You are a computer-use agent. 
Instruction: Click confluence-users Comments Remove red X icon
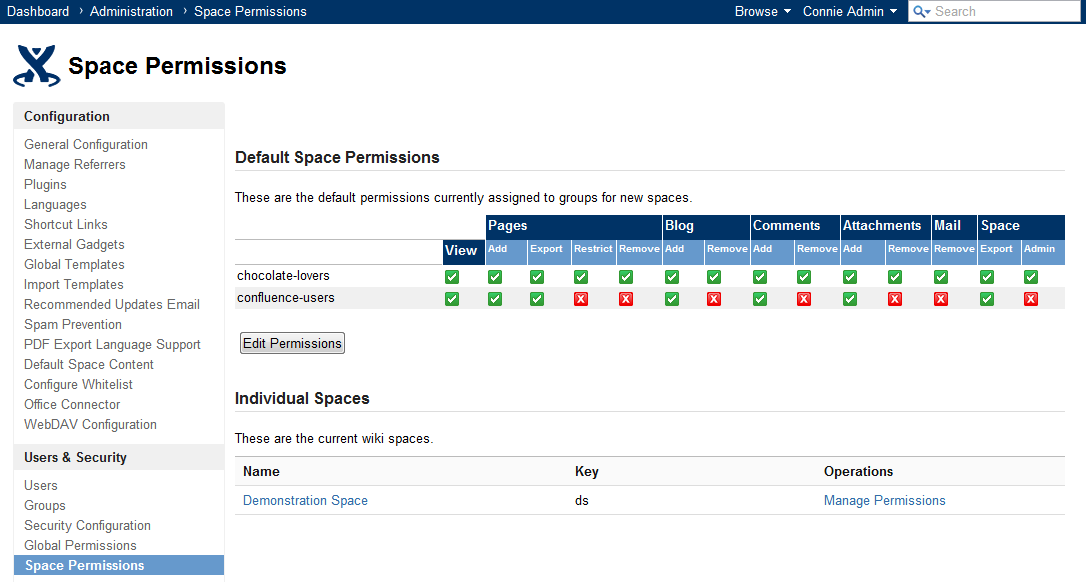point(803,299)
